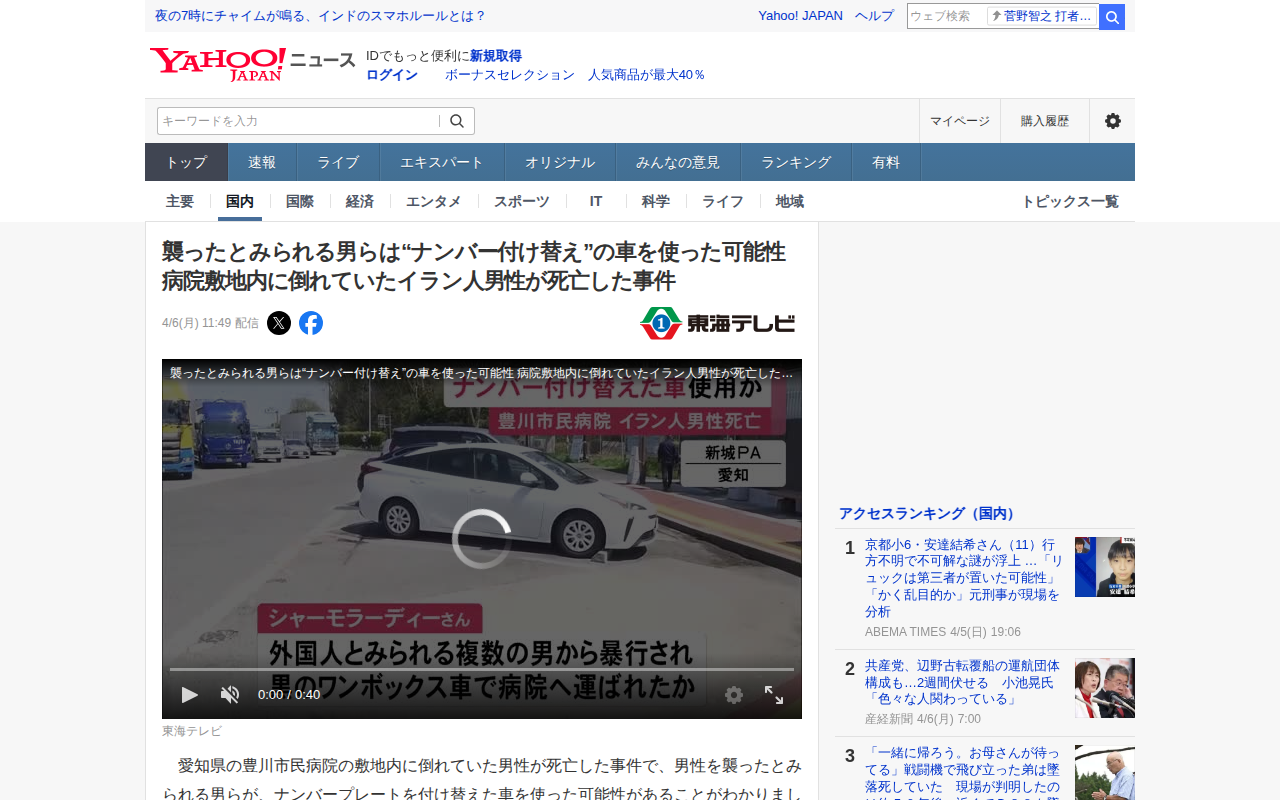
Task: Open アクセスランキング（国内） heading link
Action: [928, 513]
